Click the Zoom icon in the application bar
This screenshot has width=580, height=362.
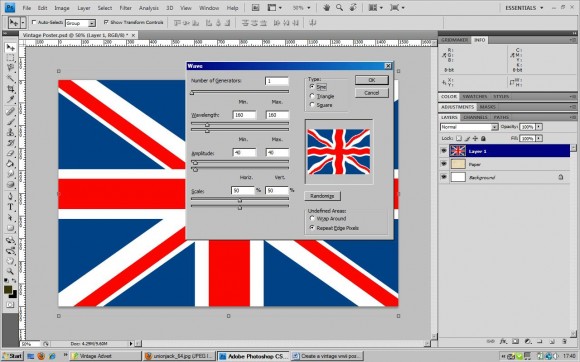[x=340, y=7]
